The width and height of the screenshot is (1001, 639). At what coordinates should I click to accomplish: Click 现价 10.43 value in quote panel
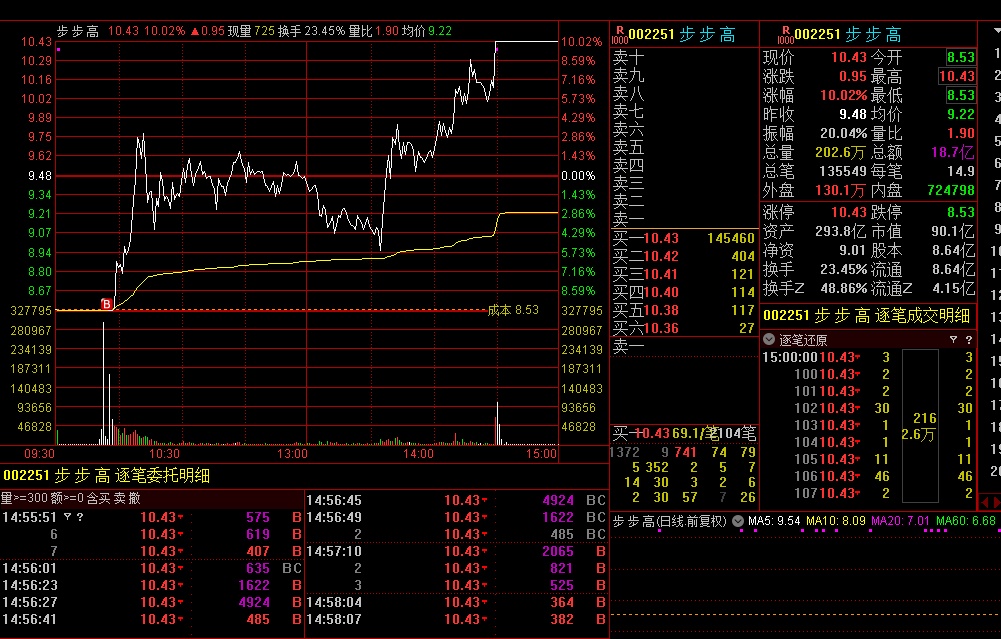848,57
